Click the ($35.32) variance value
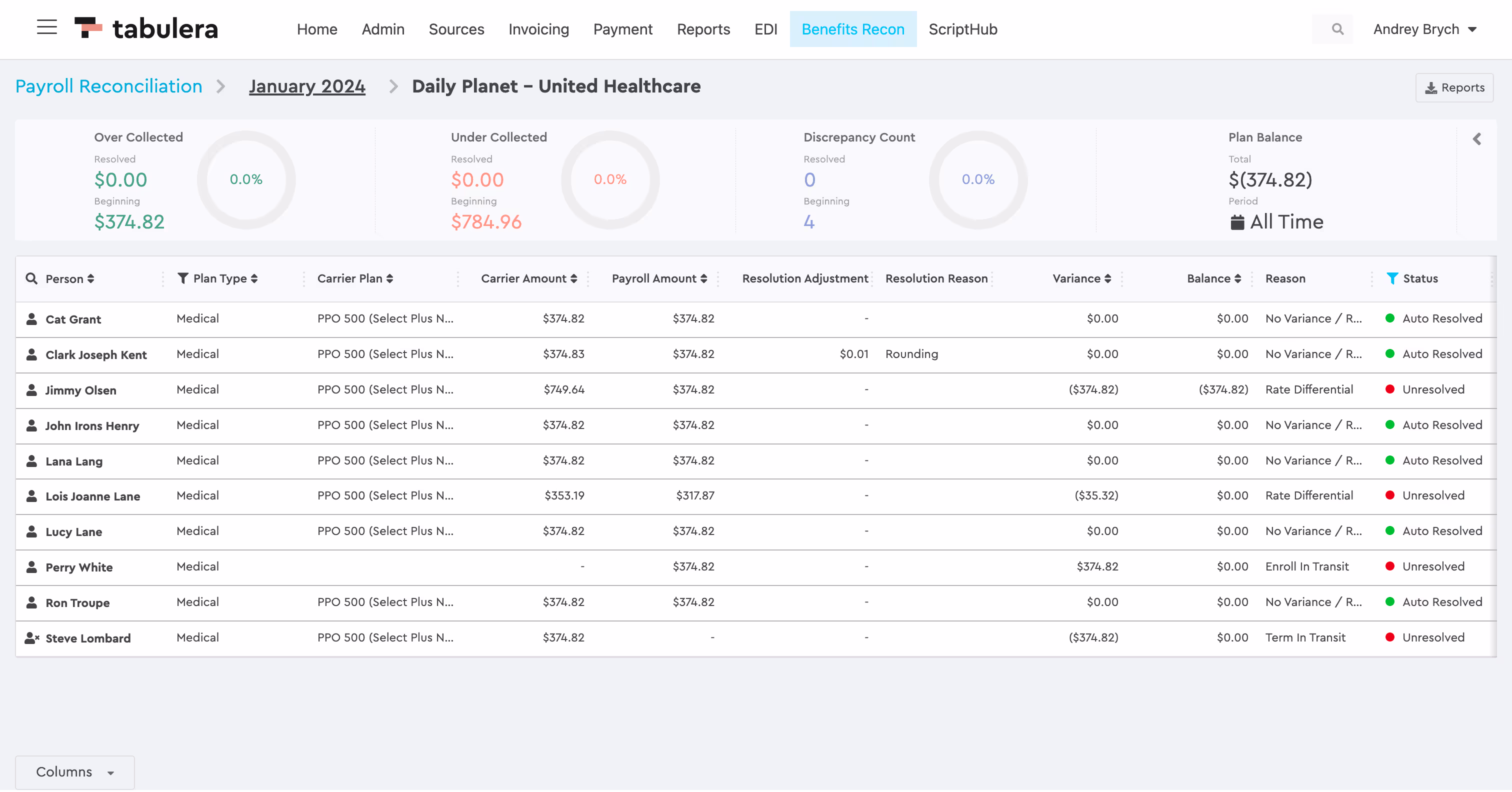 [1096, 495]
